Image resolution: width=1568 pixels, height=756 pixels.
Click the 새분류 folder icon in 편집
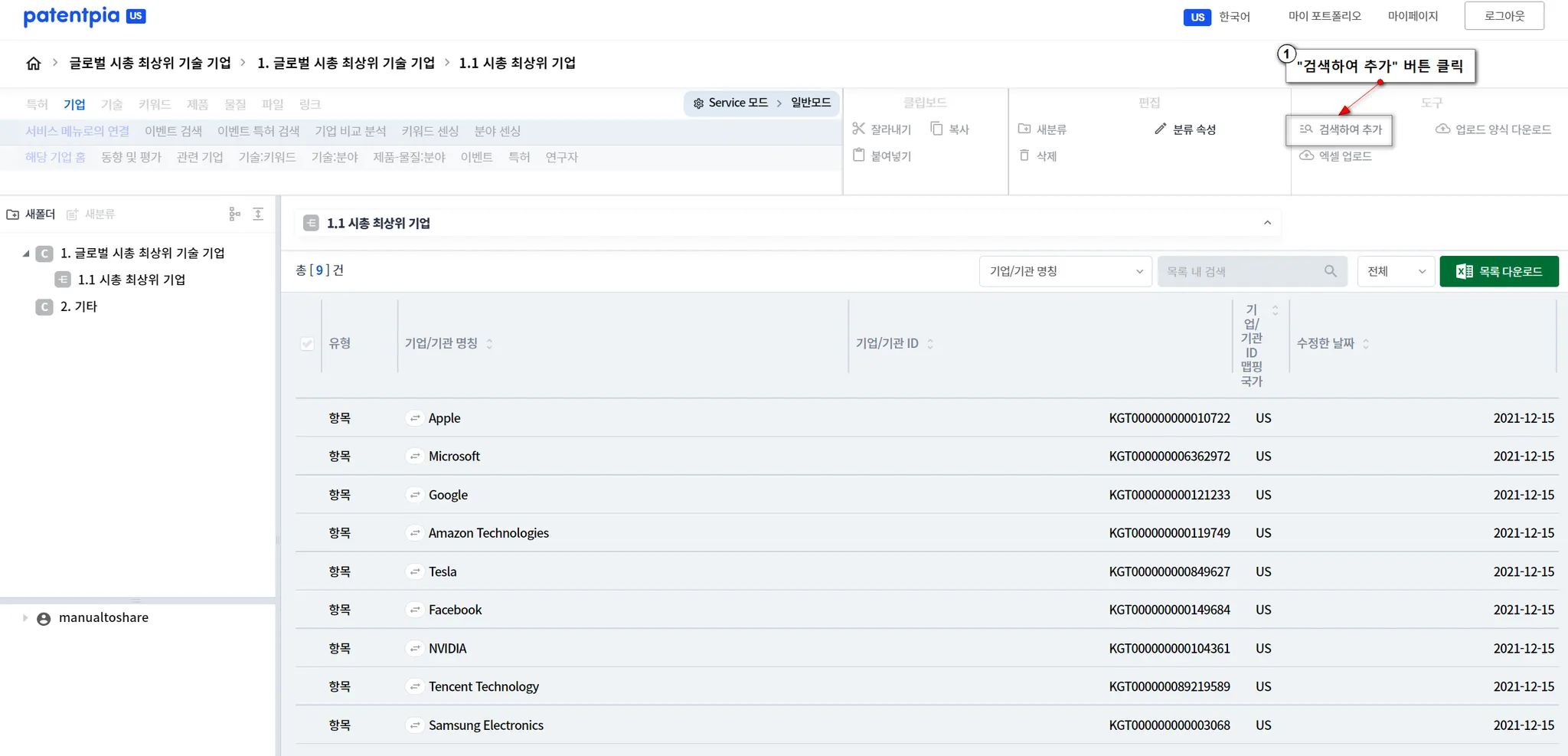point(1024,129)
